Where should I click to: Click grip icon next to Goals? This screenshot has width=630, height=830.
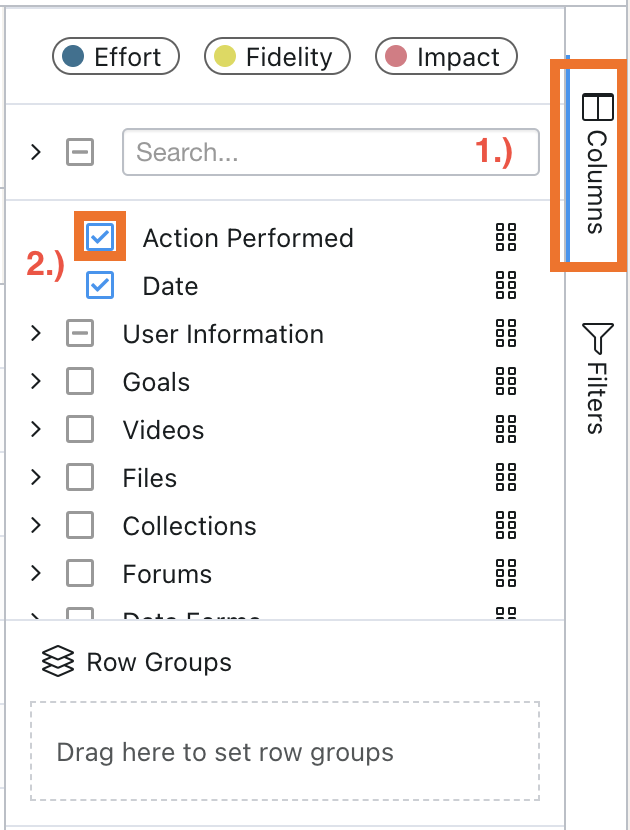pos(506,382)
